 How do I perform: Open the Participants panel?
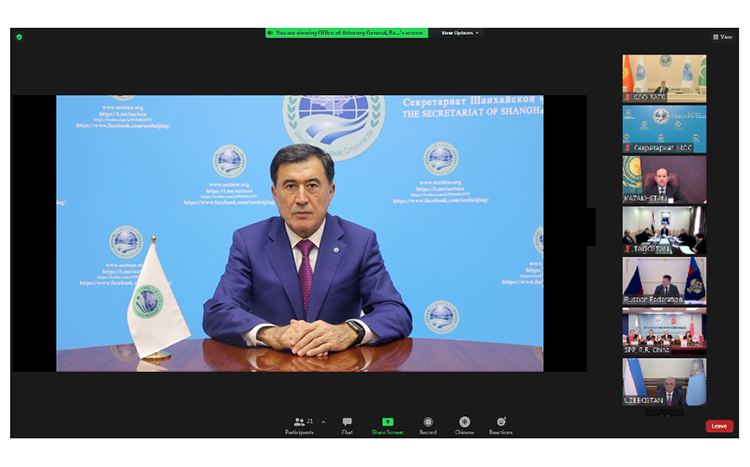pyautogui.click(x=299, y=425)
